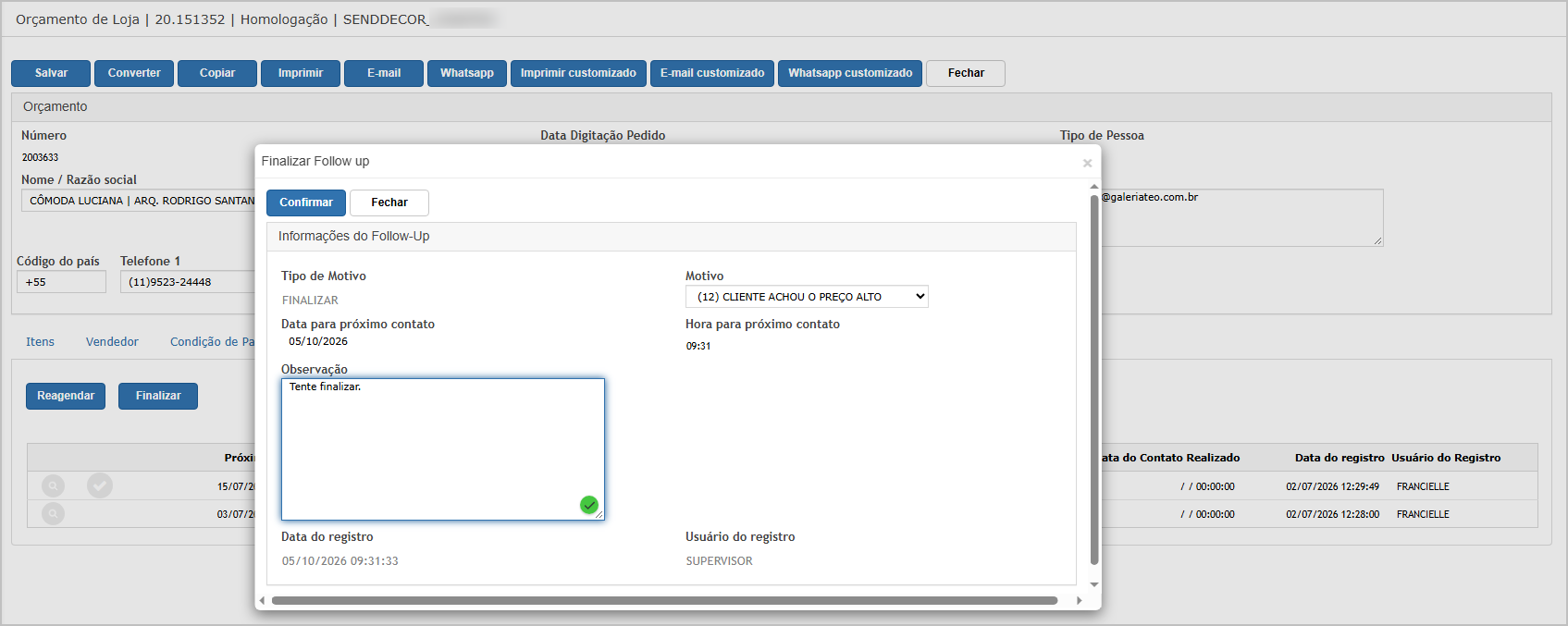Click Whatsapp customizado button

pos(850,73)
